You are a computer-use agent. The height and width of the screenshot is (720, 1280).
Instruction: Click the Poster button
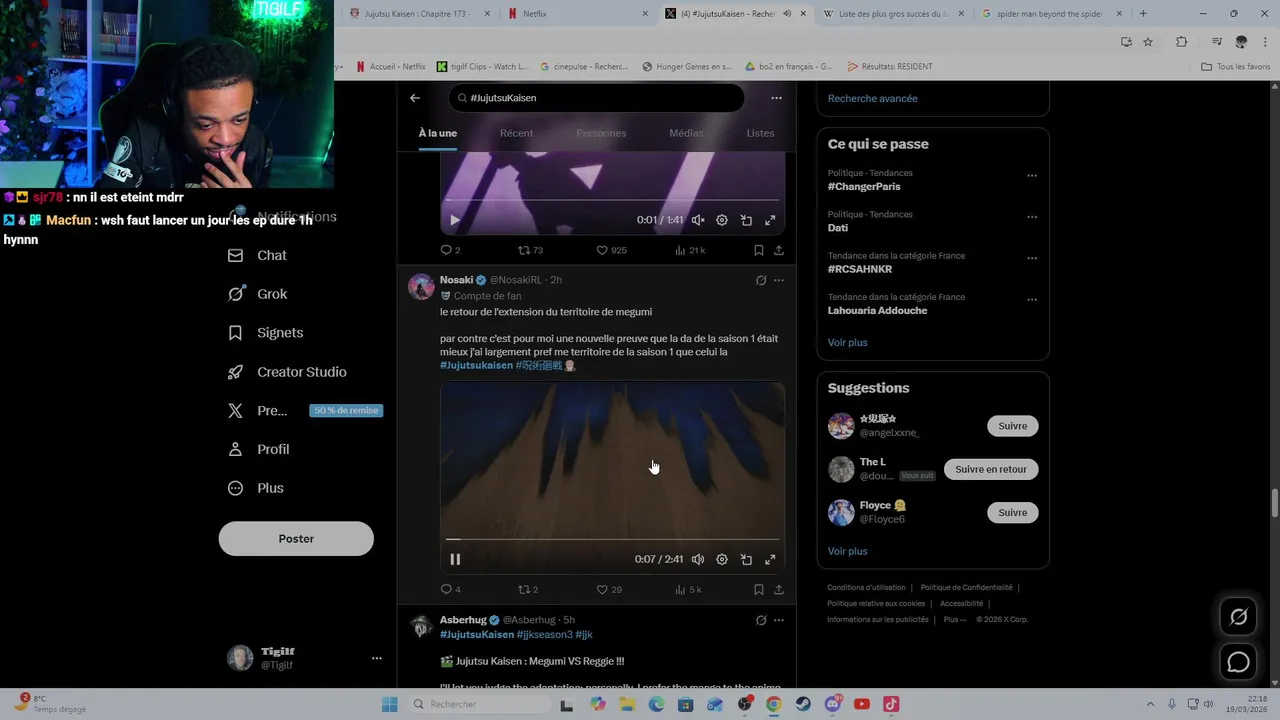(x=296, y=539)
